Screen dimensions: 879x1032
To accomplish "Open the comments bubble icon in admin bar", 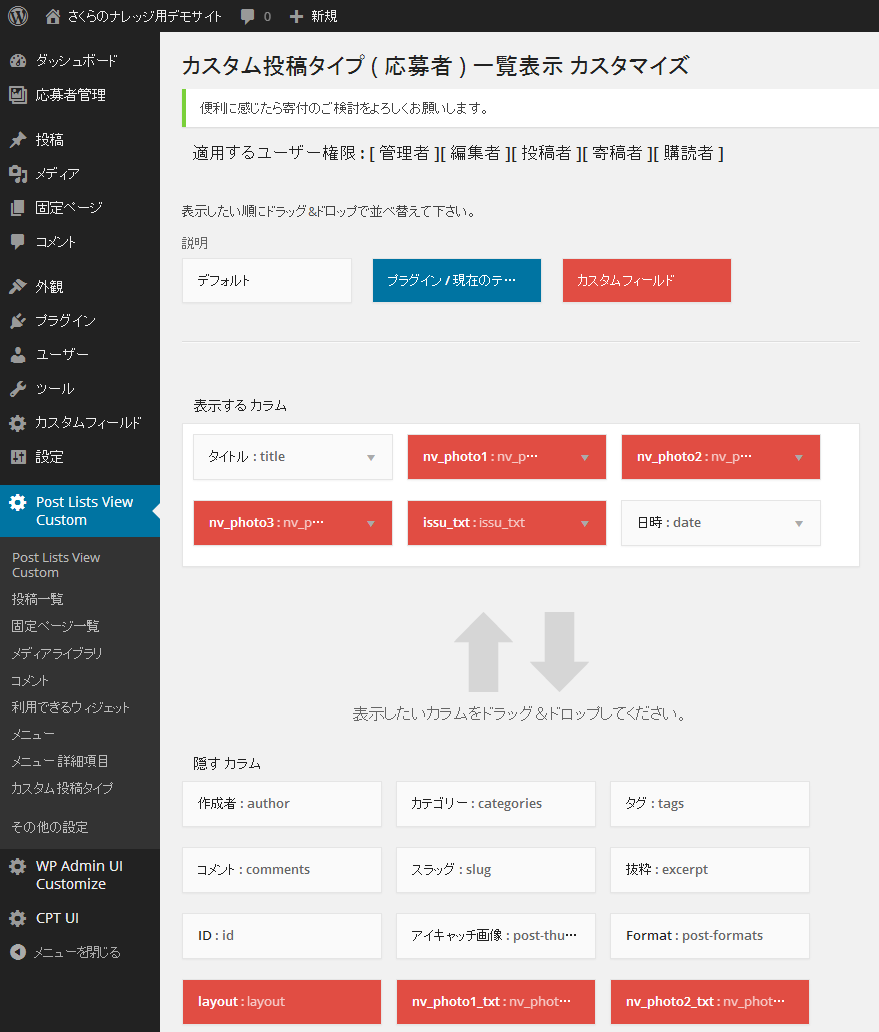I will coord(247,16).
